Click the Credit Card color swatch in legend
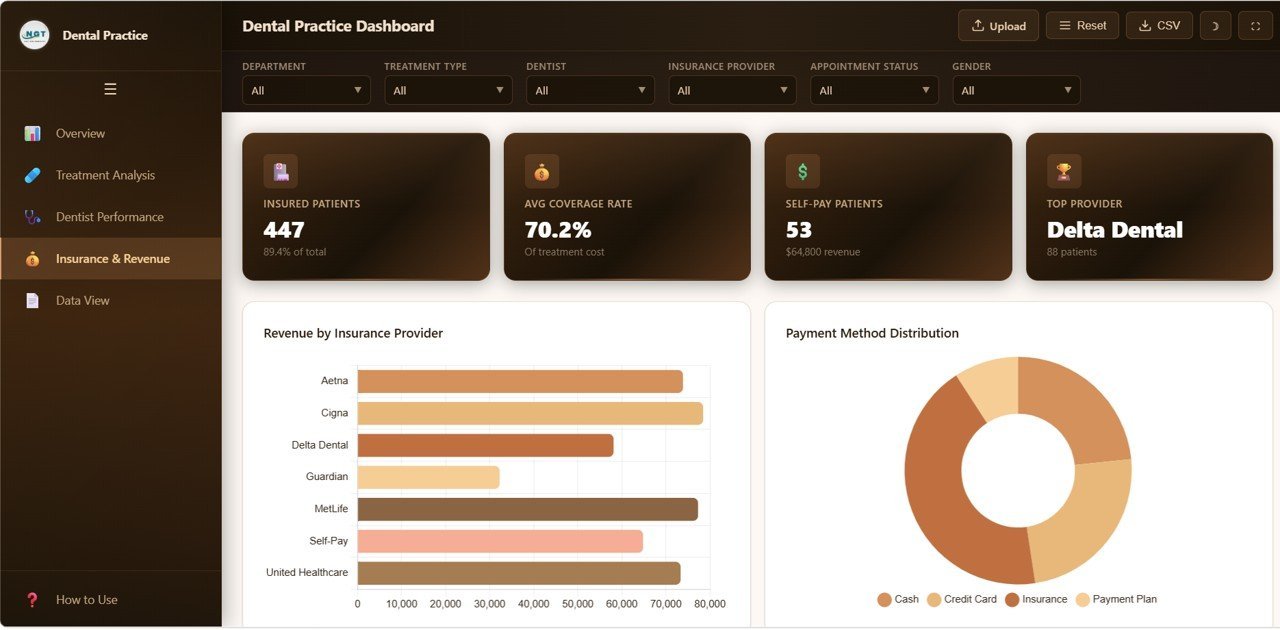The image size is (1280, 630). [x=935, y=598]
